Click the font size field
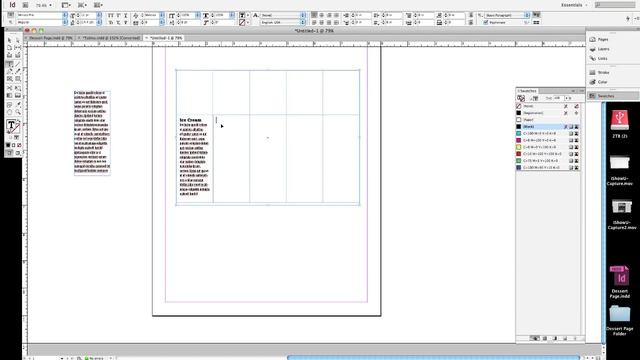 [86, 15]
